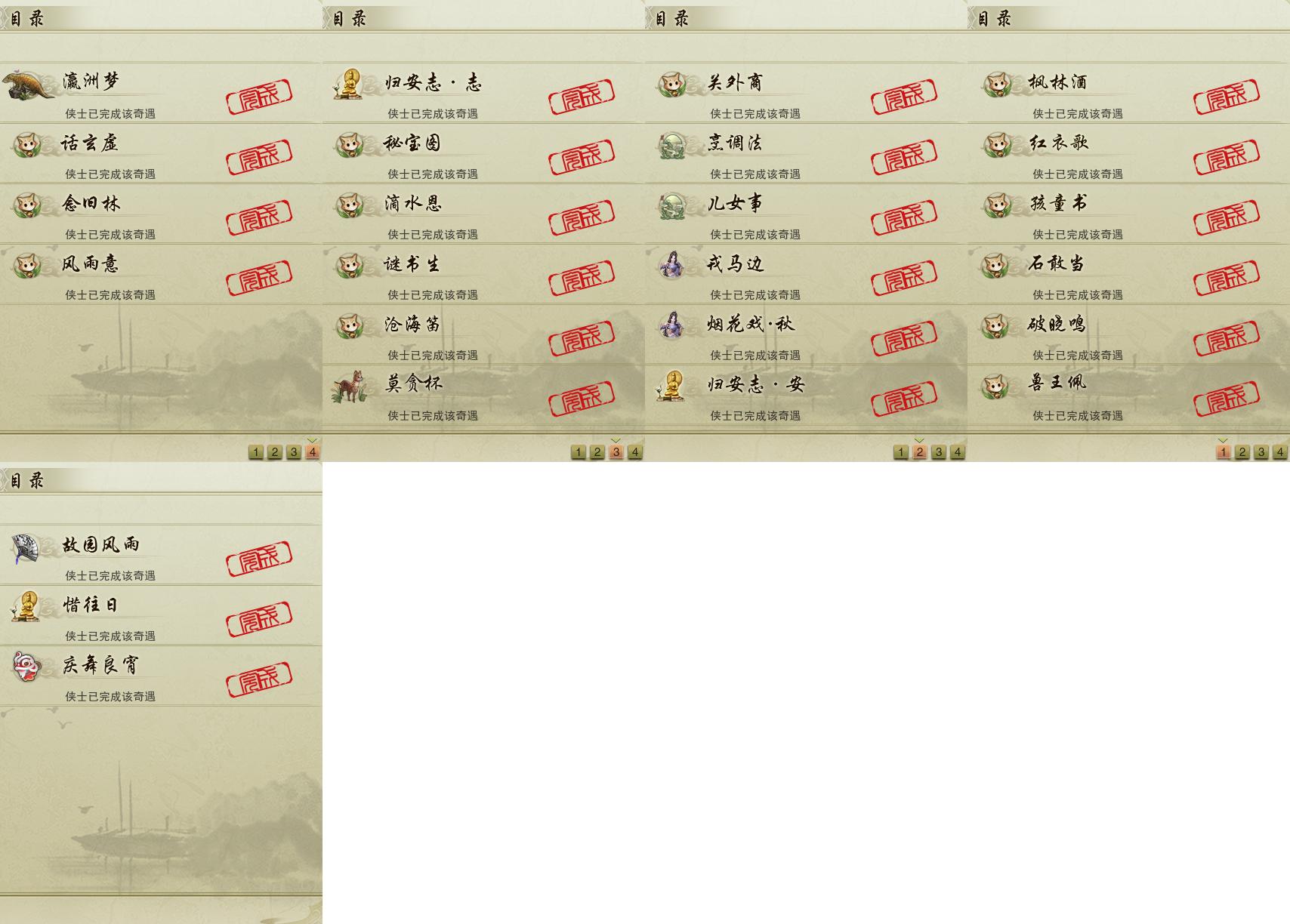Open the folding fan icon of 故园风雨
This screenshot has width=1290, height=924.
tap(27, 548)
